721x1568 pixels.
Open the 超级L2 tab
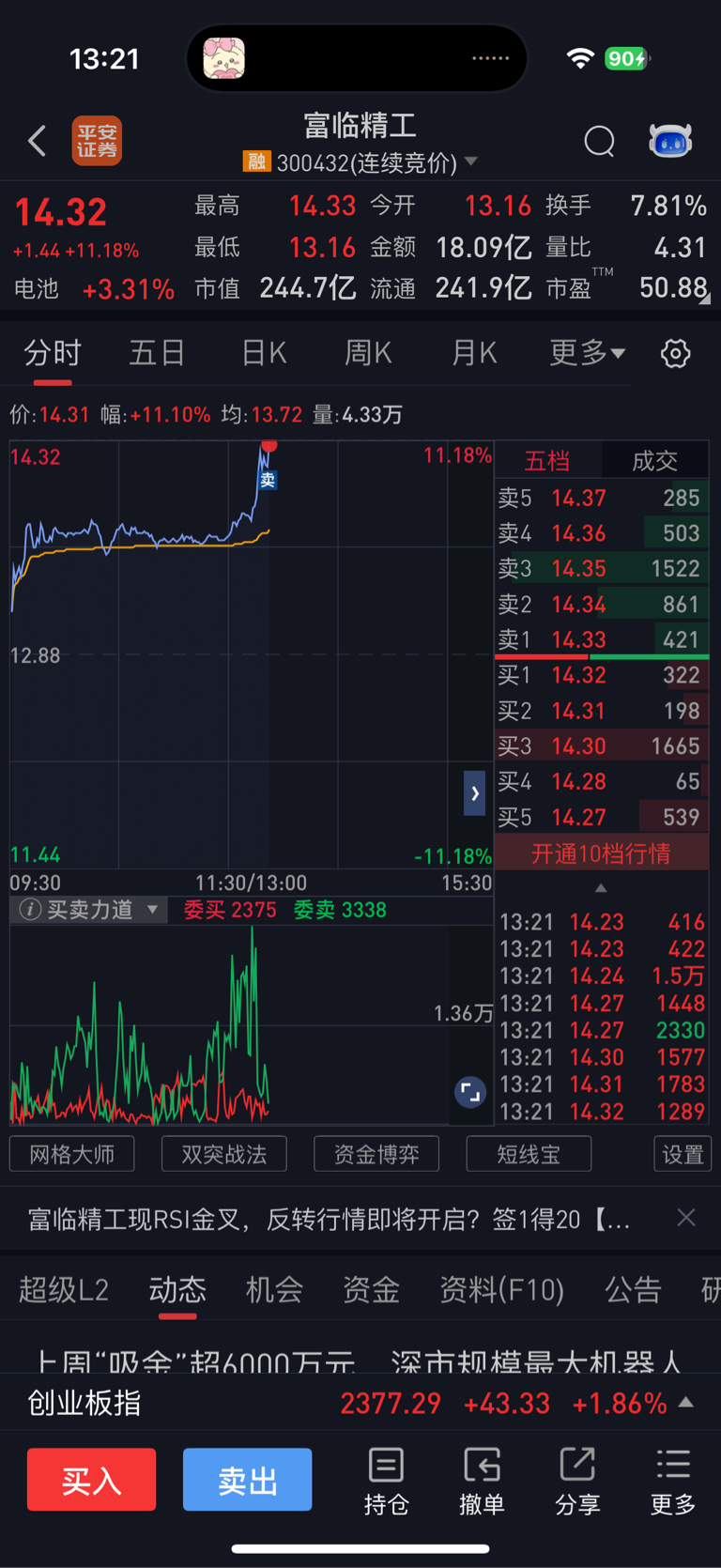(x=64, y=1290)
